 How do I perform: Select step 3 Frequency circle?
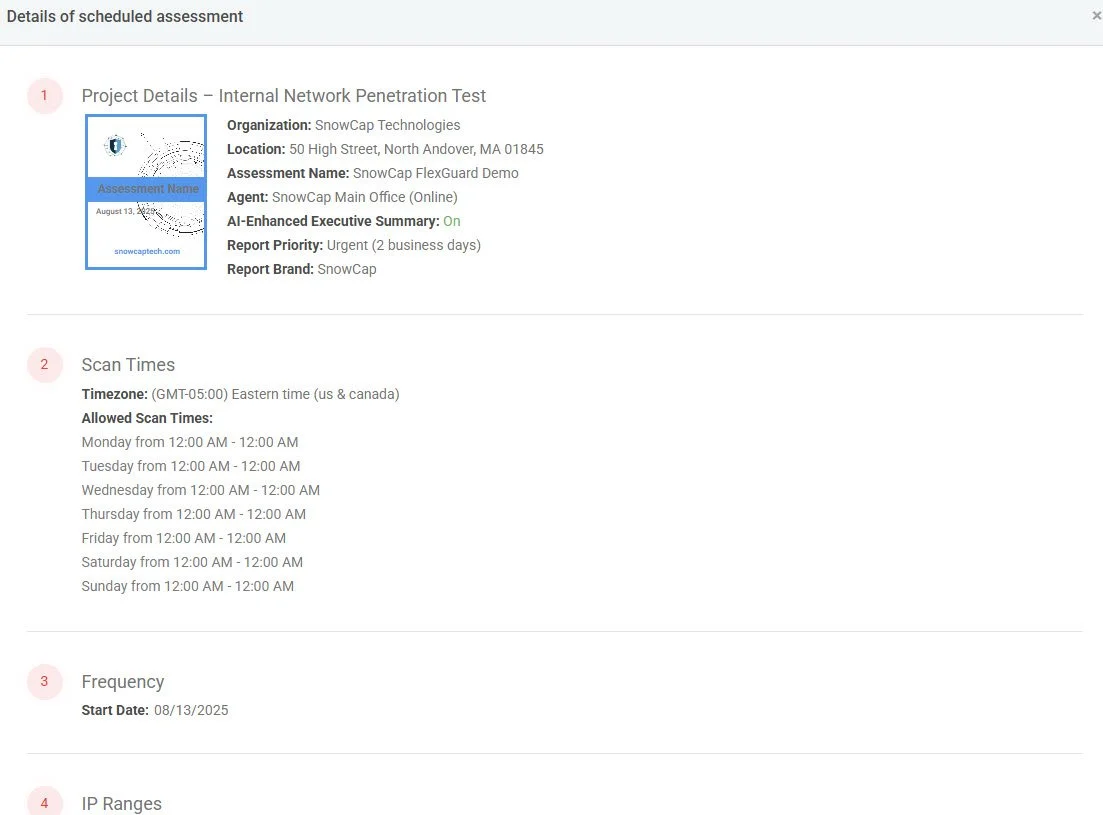click(x=44, y=681)
